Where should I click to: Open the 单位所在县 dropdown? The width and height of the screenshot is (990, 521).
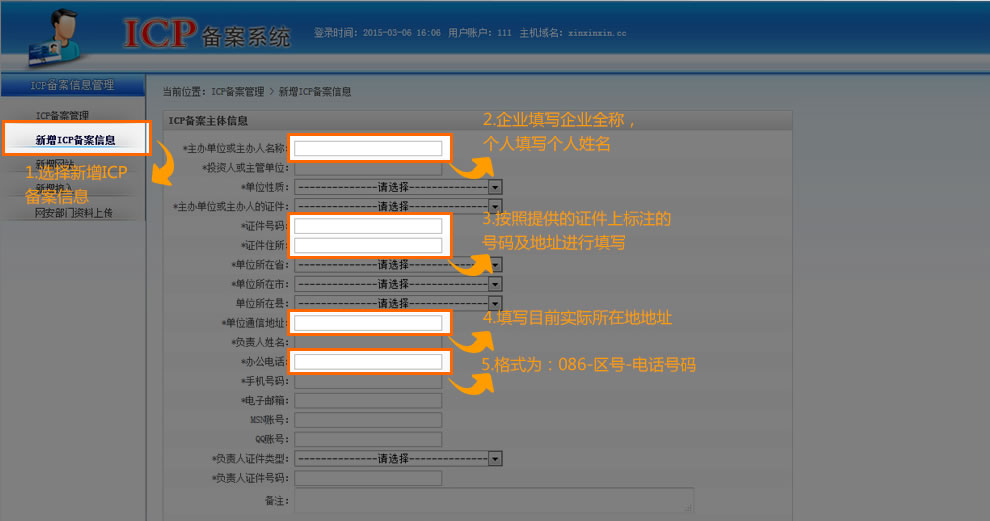(398, 303)
